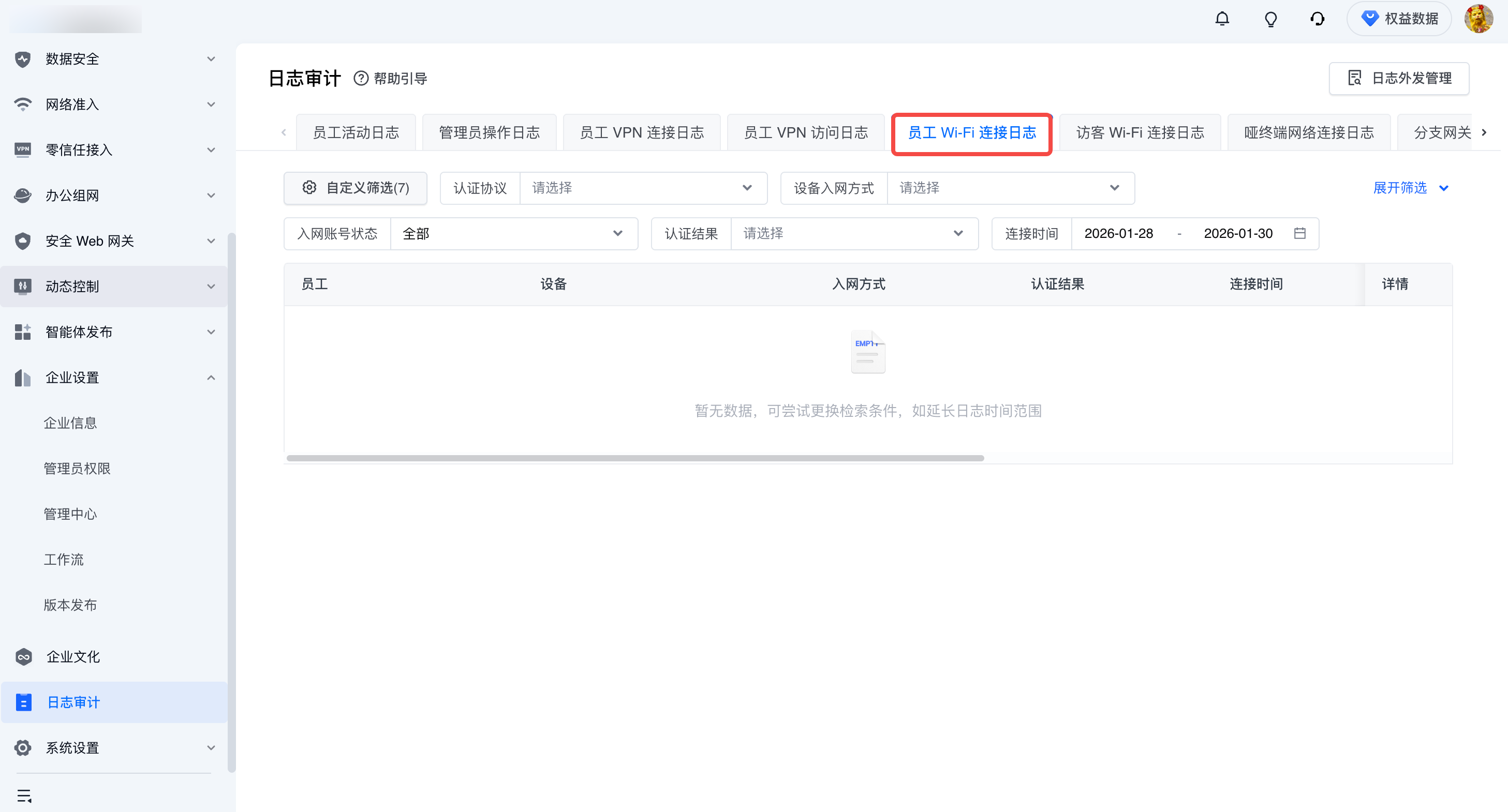The width and height of the screenshot is (1508, 812).
Task: Expand filters via 展开筛选
Action: pyautogui.click(x=1411, y=188)
